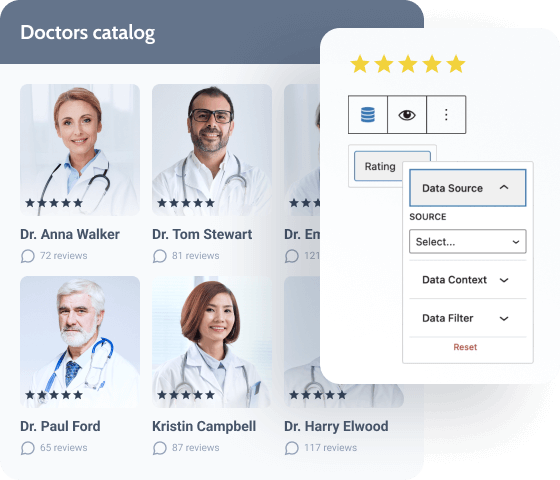Expand the Data Context section

pos(468,280)
